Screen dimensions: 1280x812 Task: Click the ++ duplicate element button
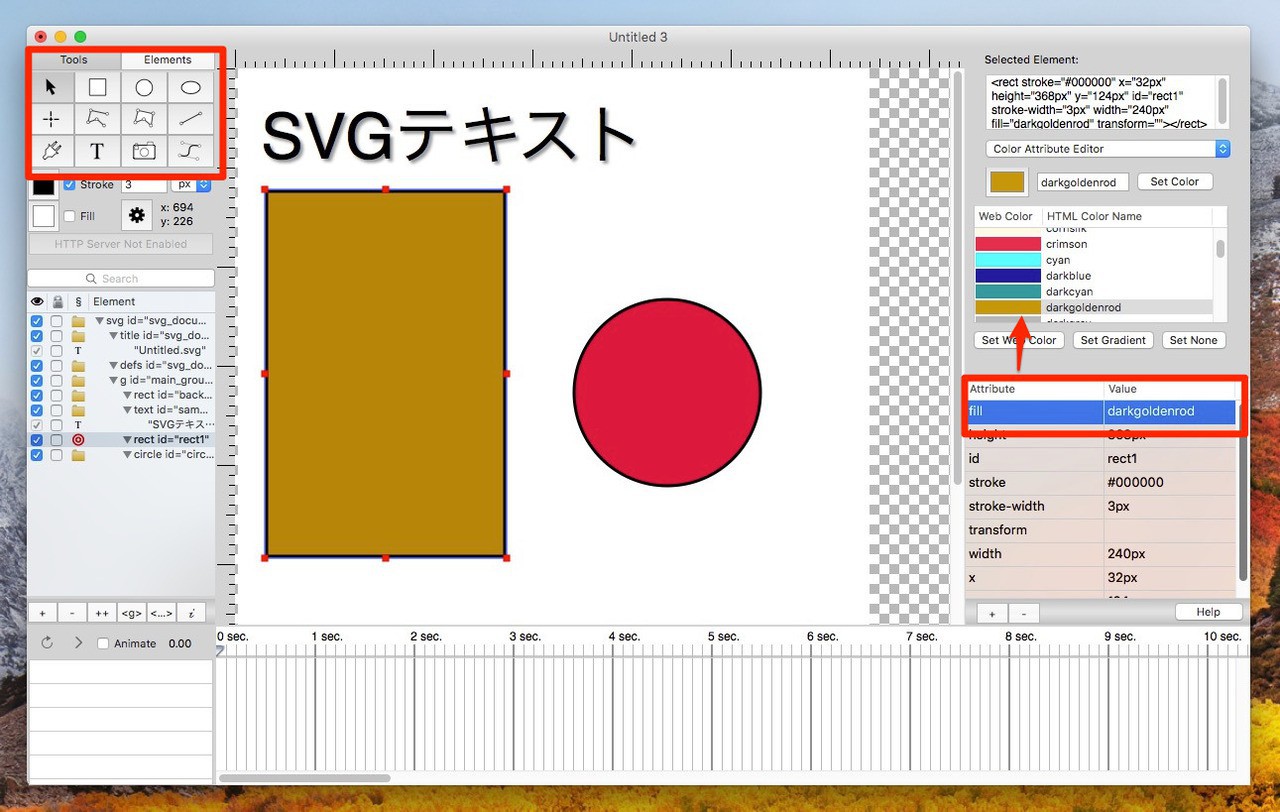click(101, 613)
